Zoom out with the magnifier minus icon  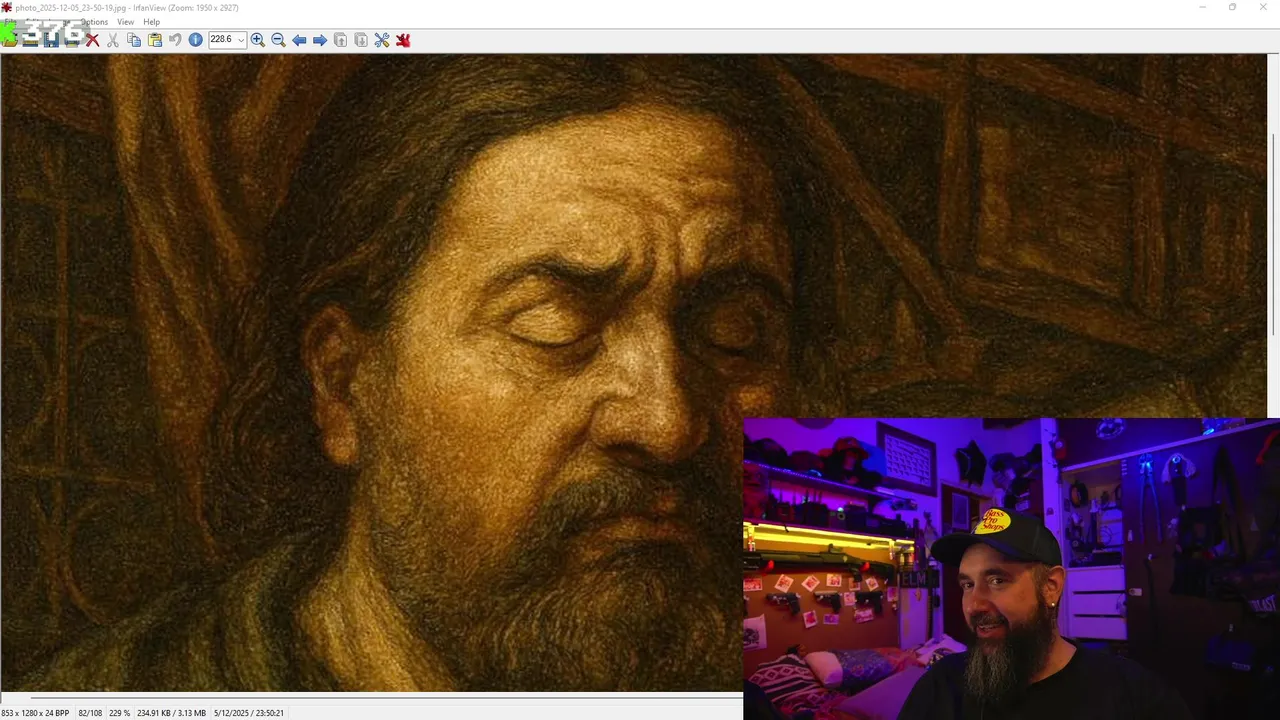tap(278, 40)
